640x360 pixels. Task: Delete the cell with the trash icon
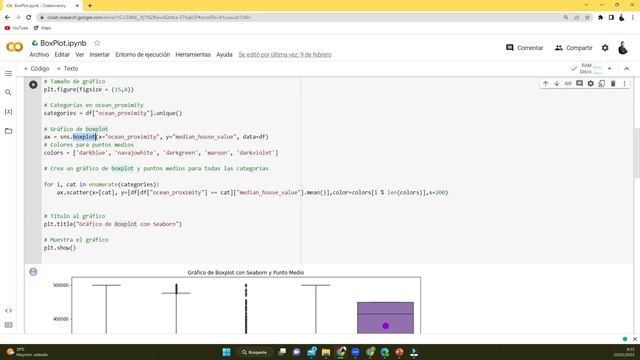pyautogui.click(x=613, y=83)
